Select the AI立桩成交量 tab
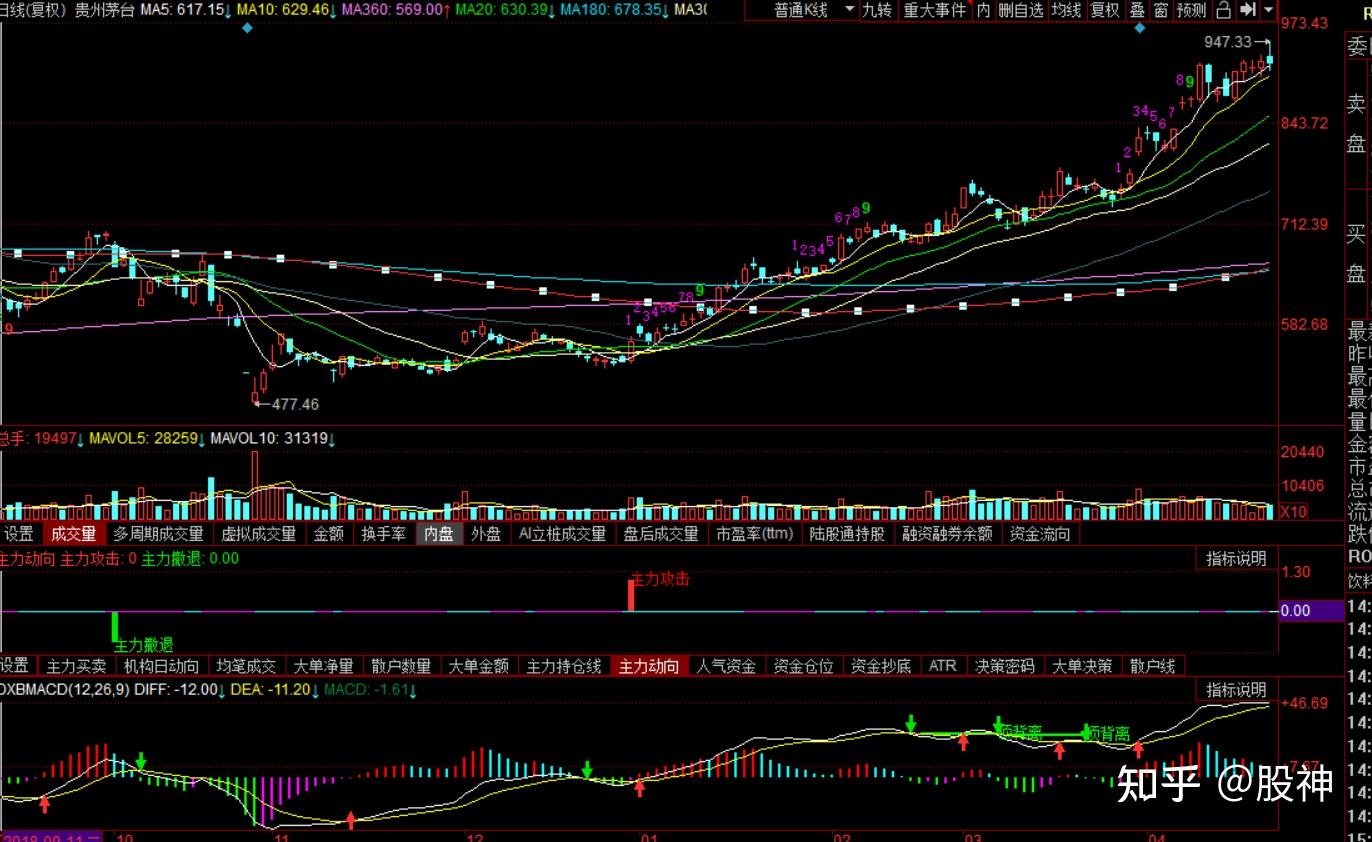 tap(562, 534)
